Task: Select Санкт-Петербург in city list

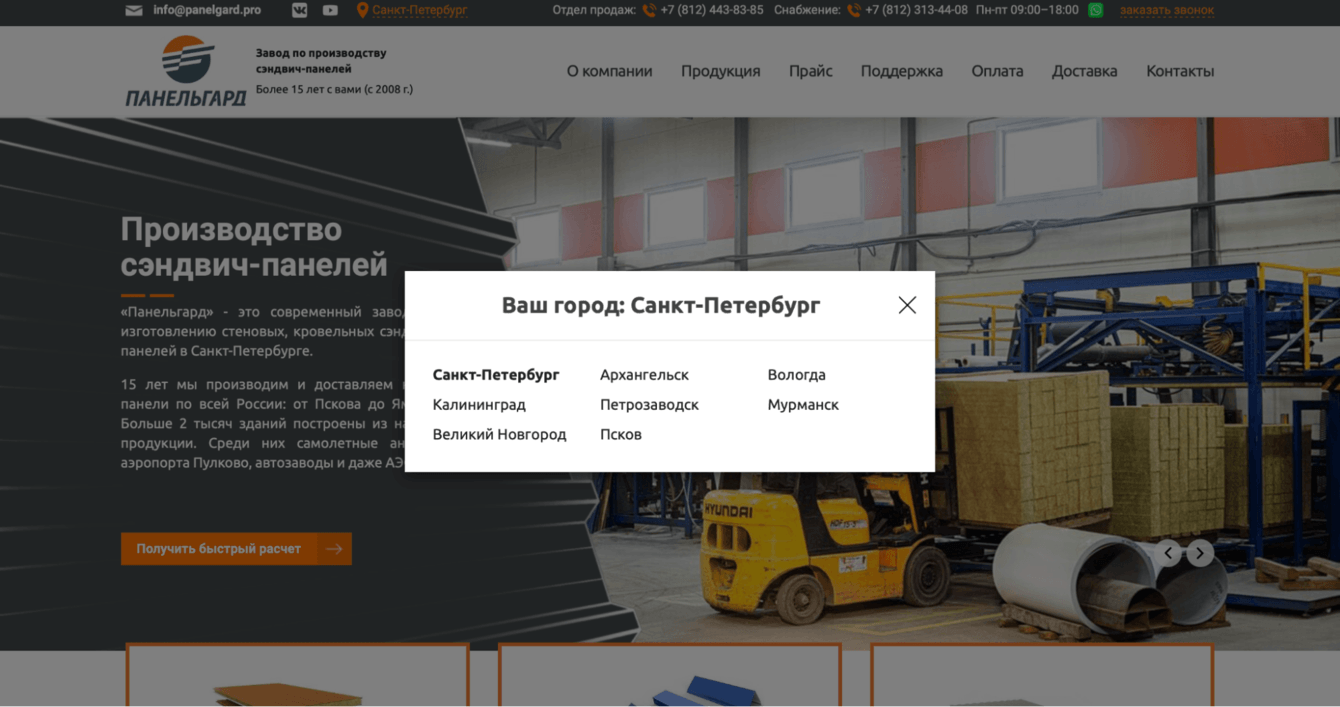Action: (x=496, y=375)
